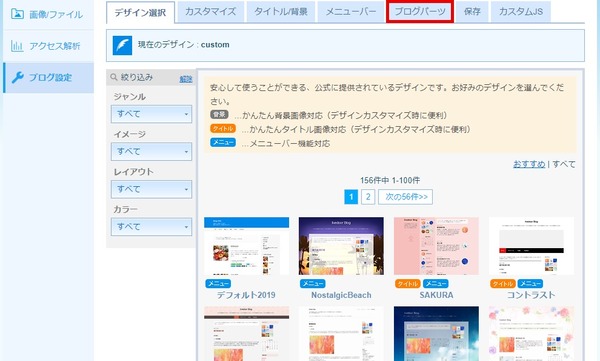The width and height of the screenshot is (600, 361).
Task: Select the plain white design thumbnail in second row
Action: coord(341,333)
